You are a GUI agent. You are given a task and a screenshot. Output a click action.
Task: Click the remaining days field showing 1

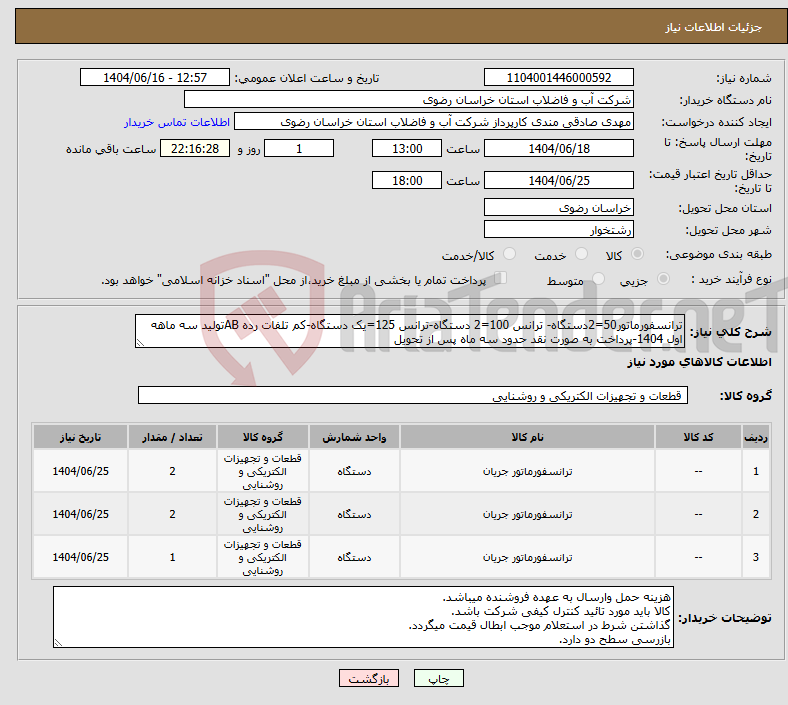point(299,149)
